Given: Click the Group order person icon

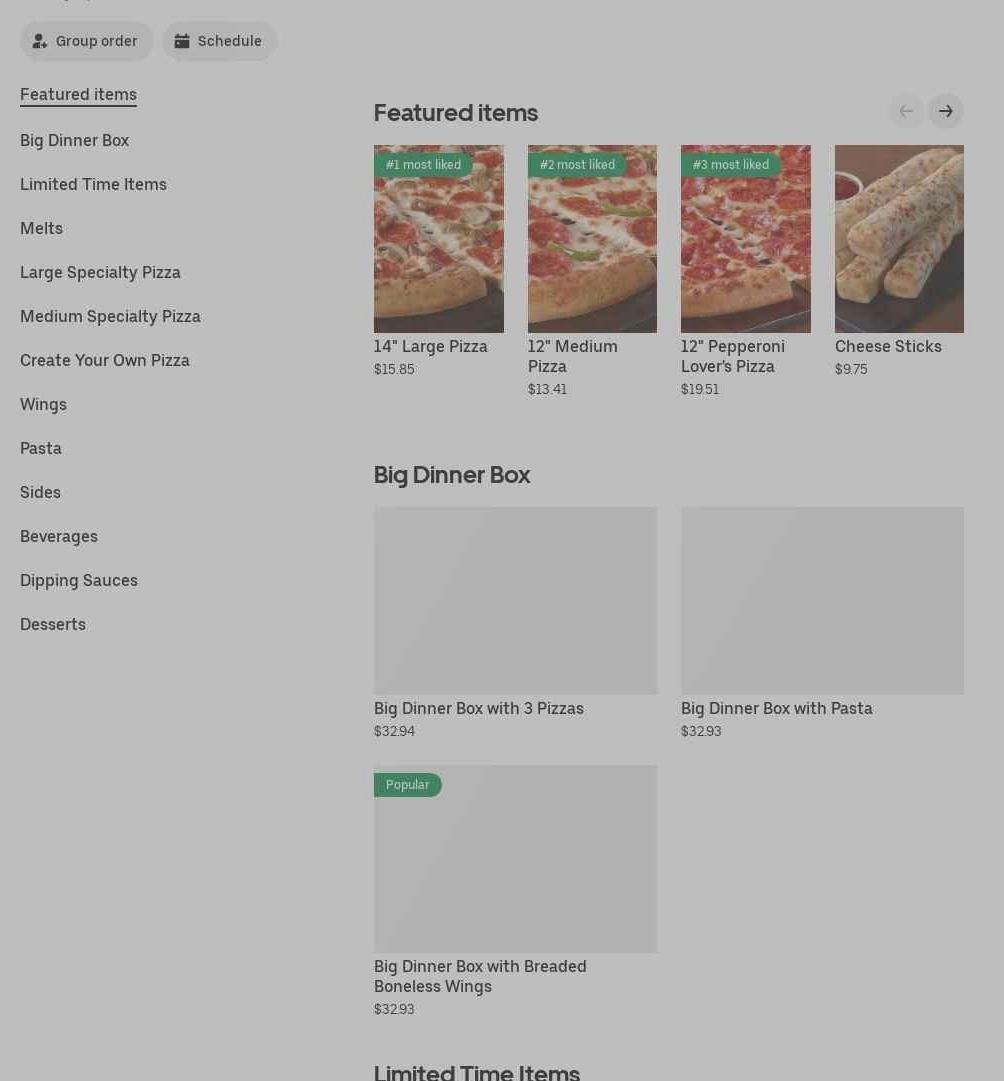Looking at the screenshot, I should tap(40, 41).
